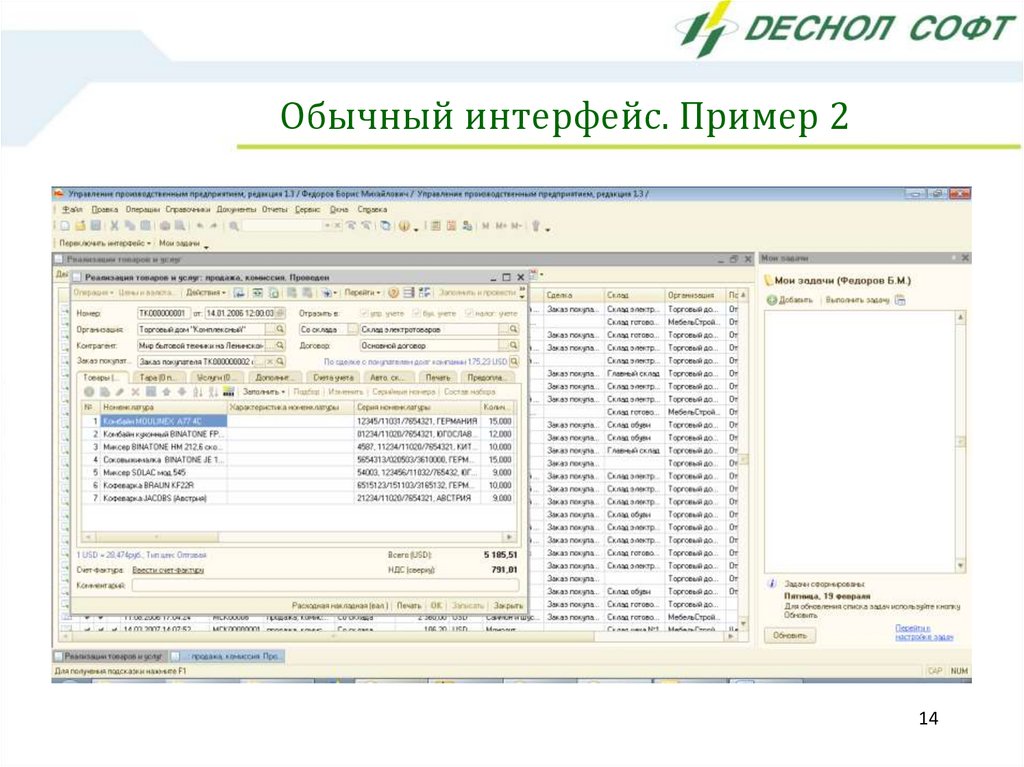This screenshot has height=767, width=1024.
Task: Click the M+ memory add button
Action: point(501,226)
